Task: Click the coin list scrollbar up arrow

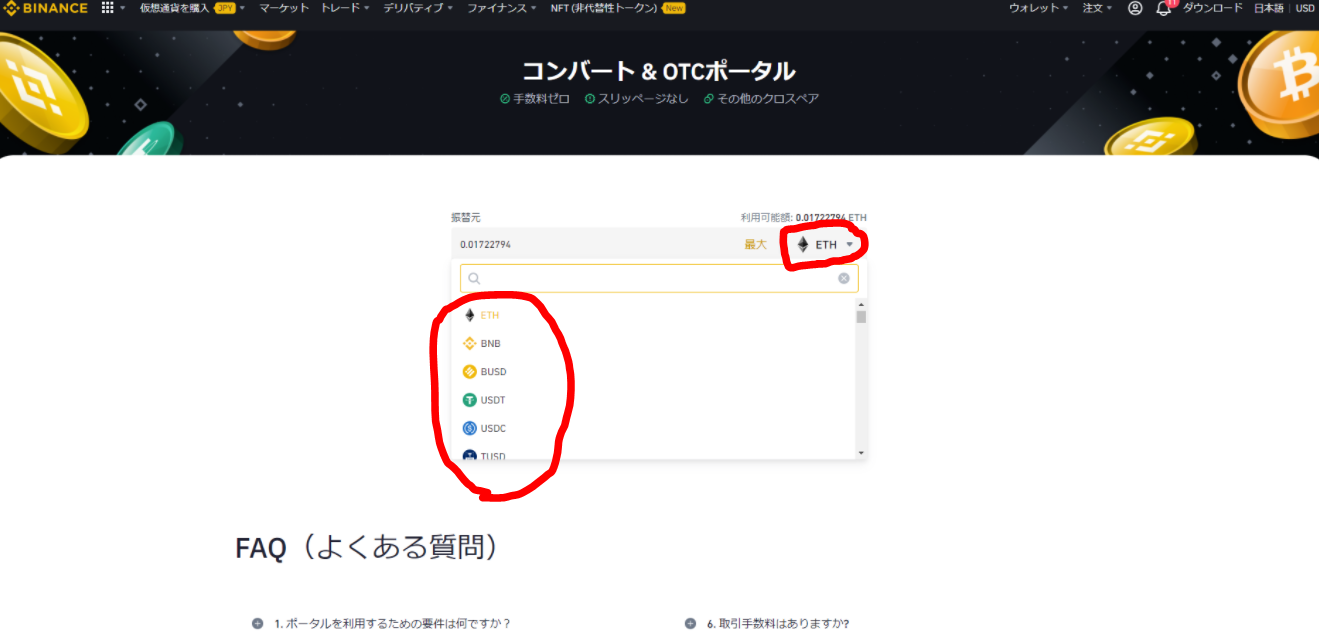Action: click(x=861, y=304)
